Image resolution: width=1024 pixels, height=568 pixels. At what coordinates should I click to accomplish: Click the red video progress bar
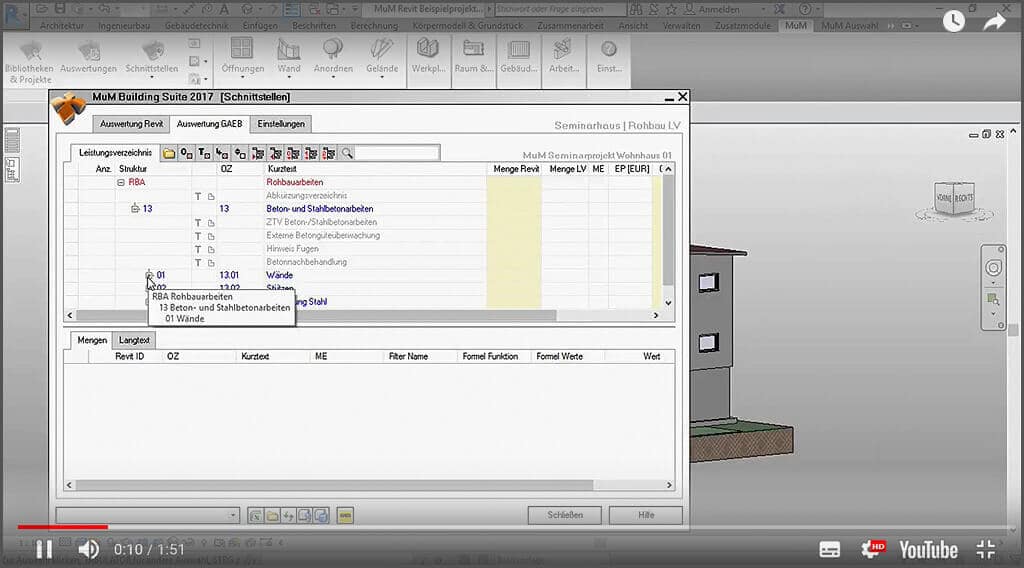click(x=60, y=527)
